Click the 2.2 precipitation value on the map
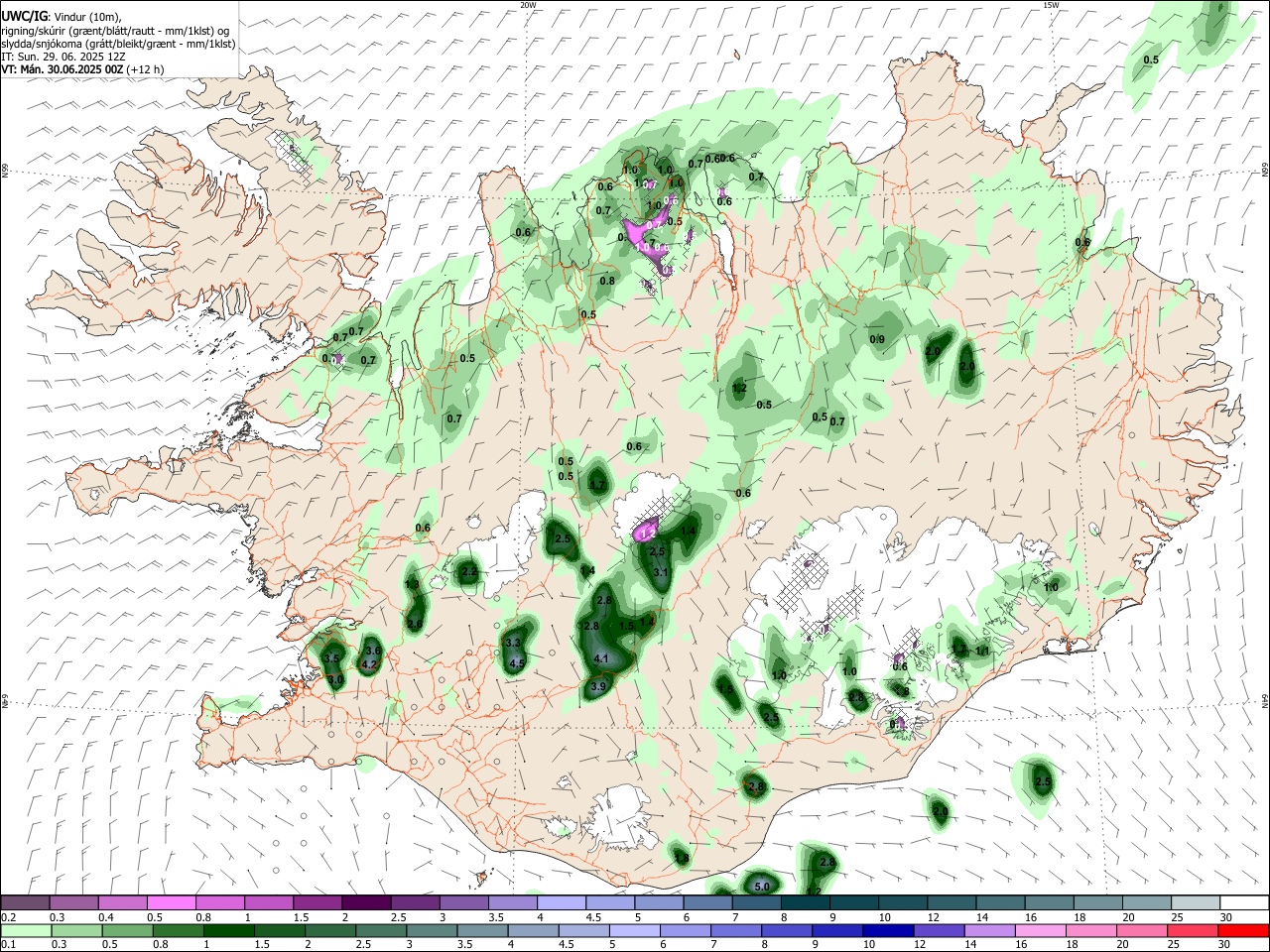The height and width of the screenshot is (952, 1270). (x=470, y=572)
